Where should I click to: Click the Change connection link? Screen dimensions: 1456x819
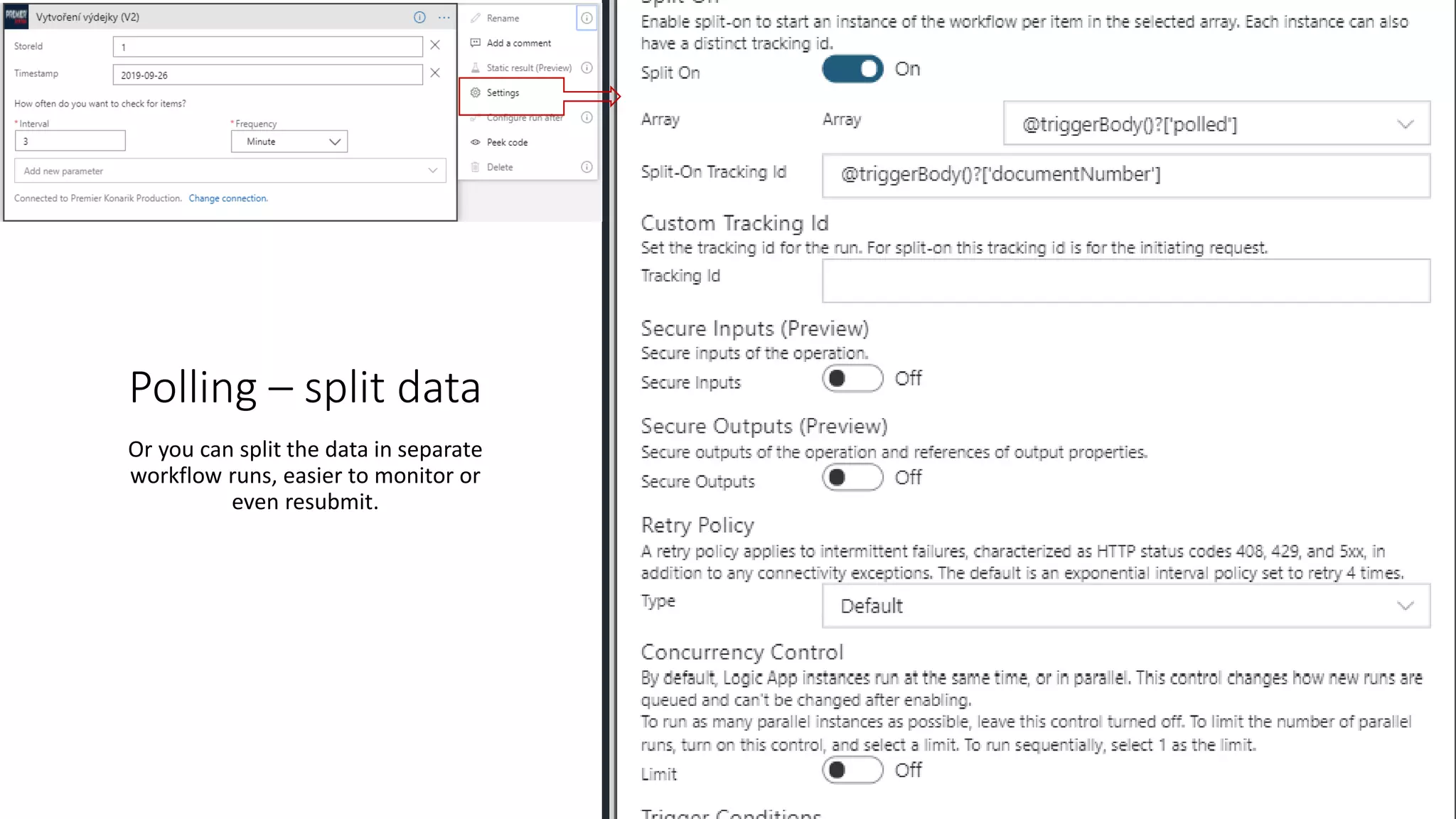pyautogui.click(x=228, y=199)
